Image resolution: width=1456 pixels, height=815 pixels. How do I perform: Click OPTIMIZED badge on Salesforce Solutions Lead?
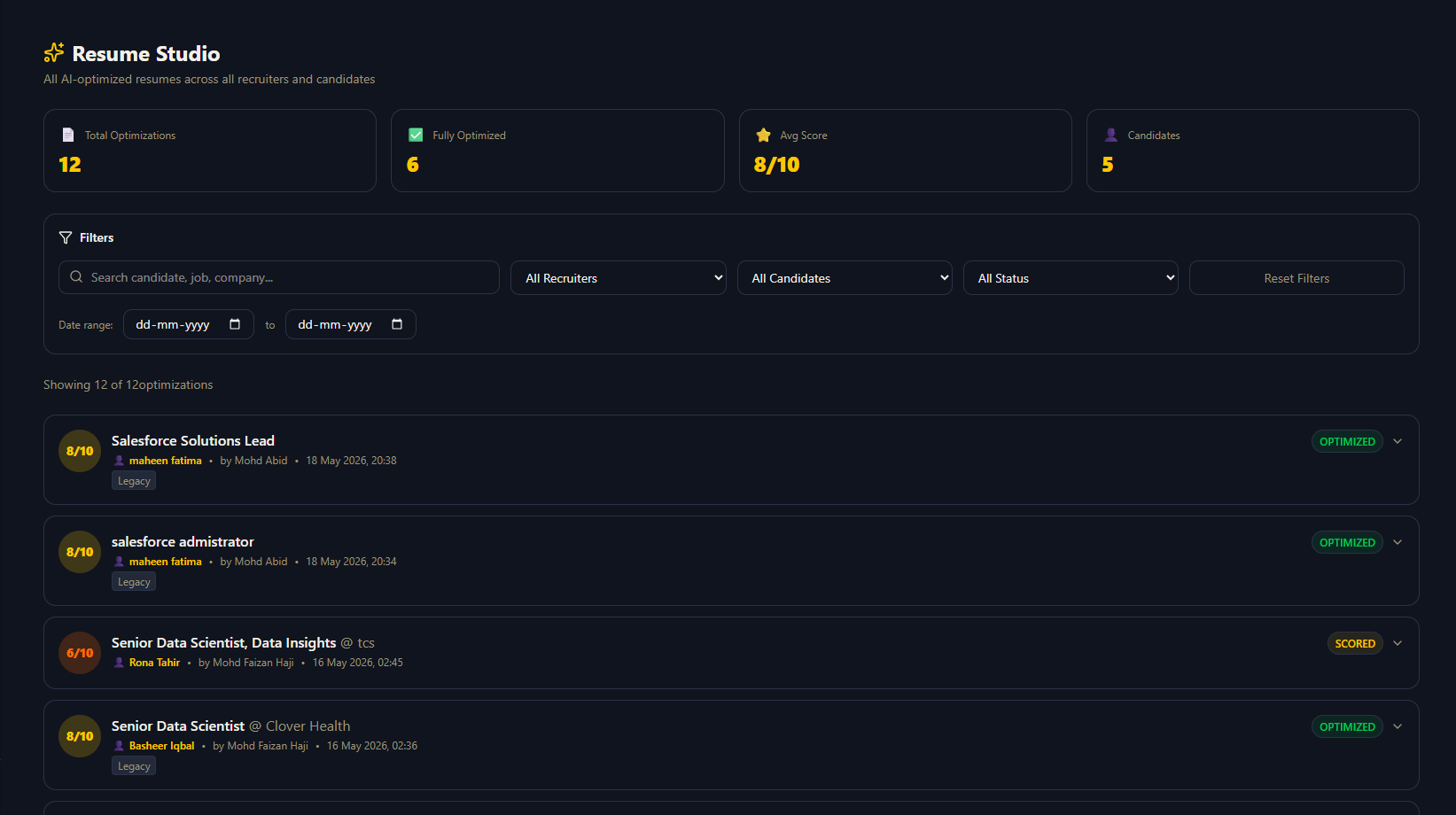(x=1347, y=441)
